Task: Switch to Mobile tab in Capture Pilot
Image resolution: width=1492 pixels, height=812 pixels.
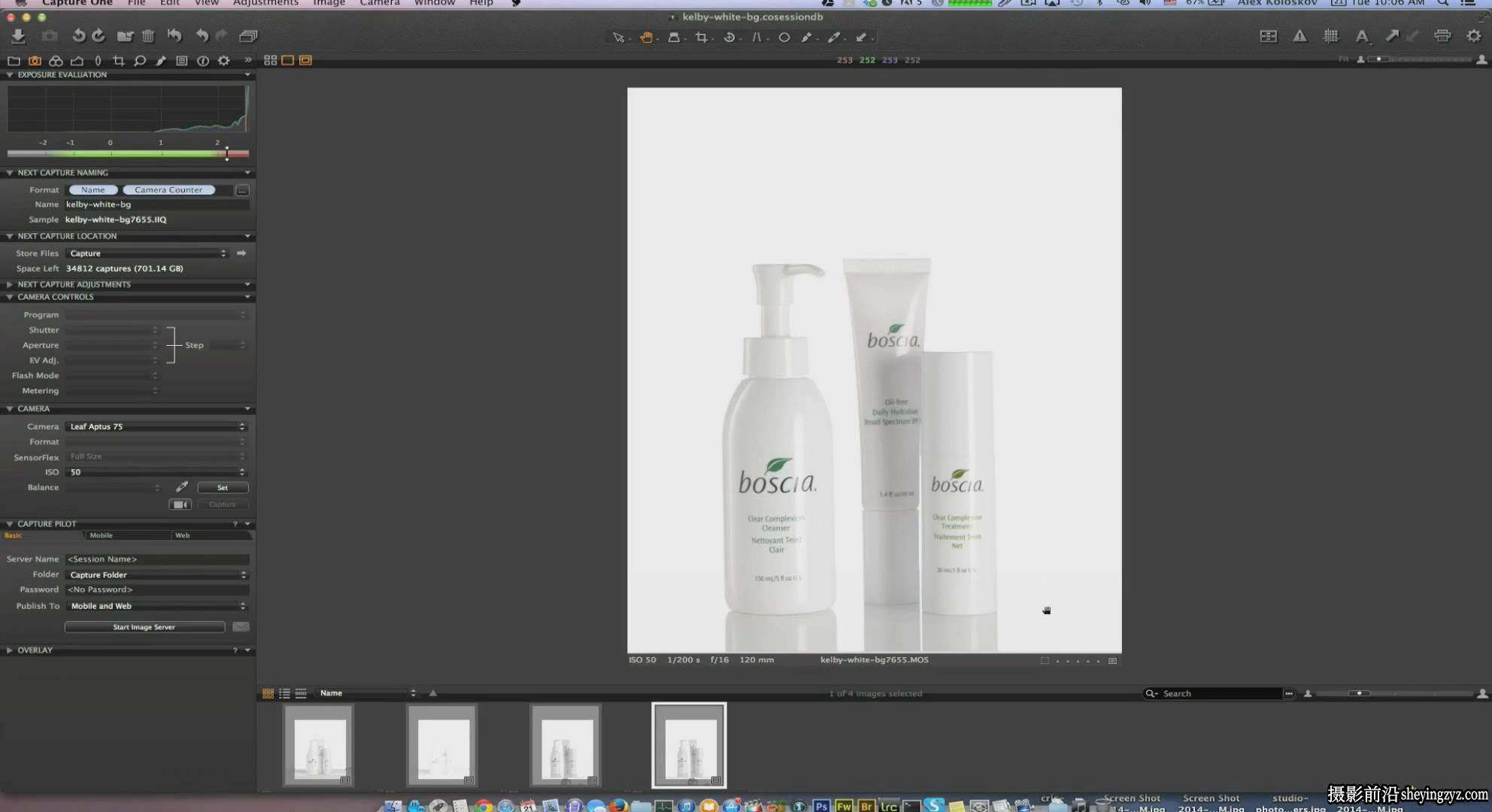Action: pyautogui.click(x=101, y=536)
